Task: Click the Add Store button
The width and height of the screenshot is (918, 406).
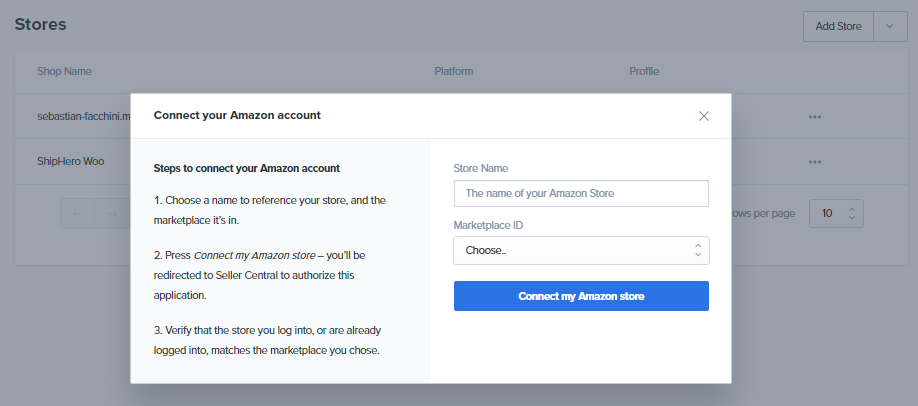Action: [838, 26]
